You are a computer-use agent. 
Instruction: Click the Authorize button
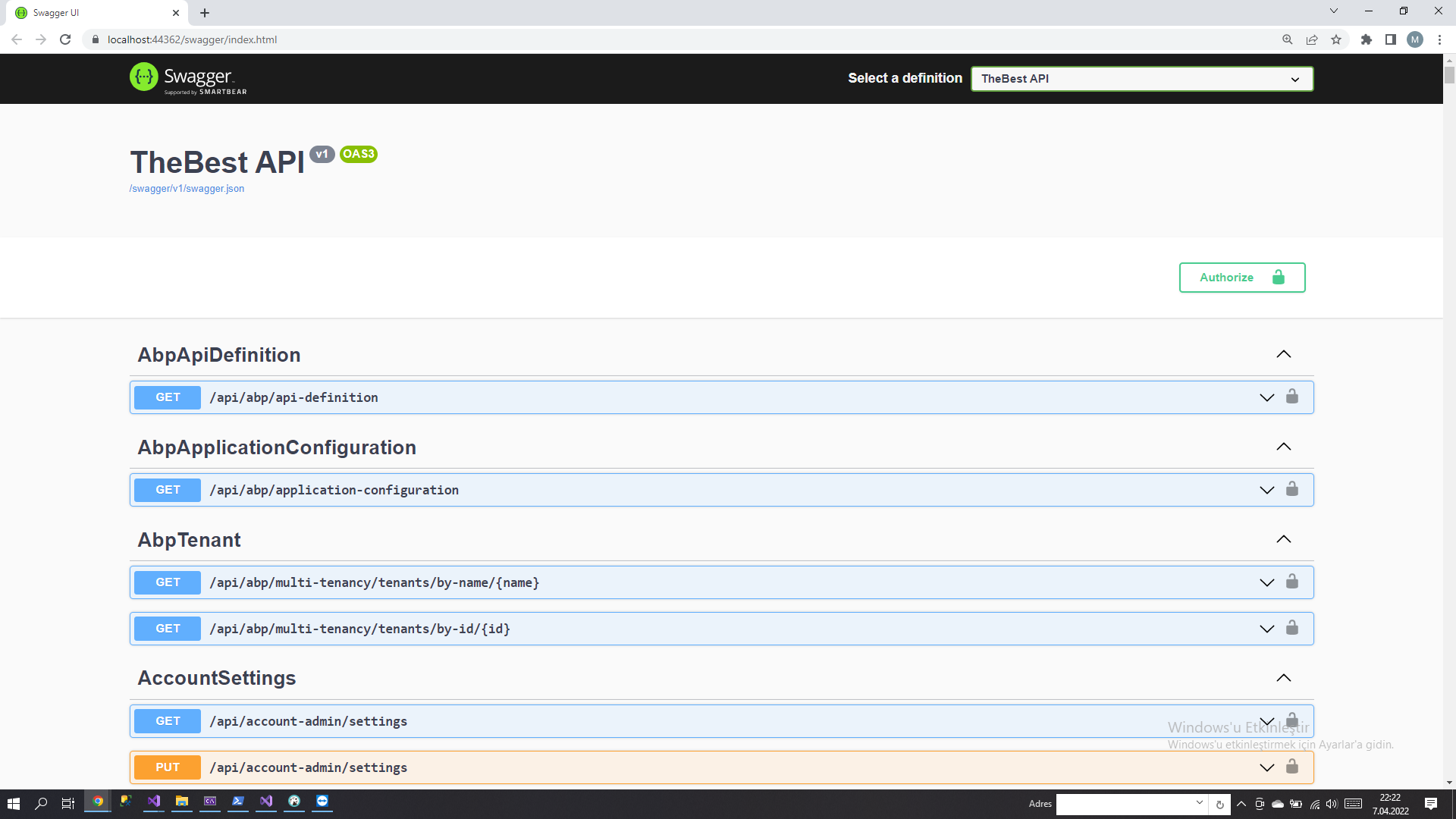click(1242, 278)
